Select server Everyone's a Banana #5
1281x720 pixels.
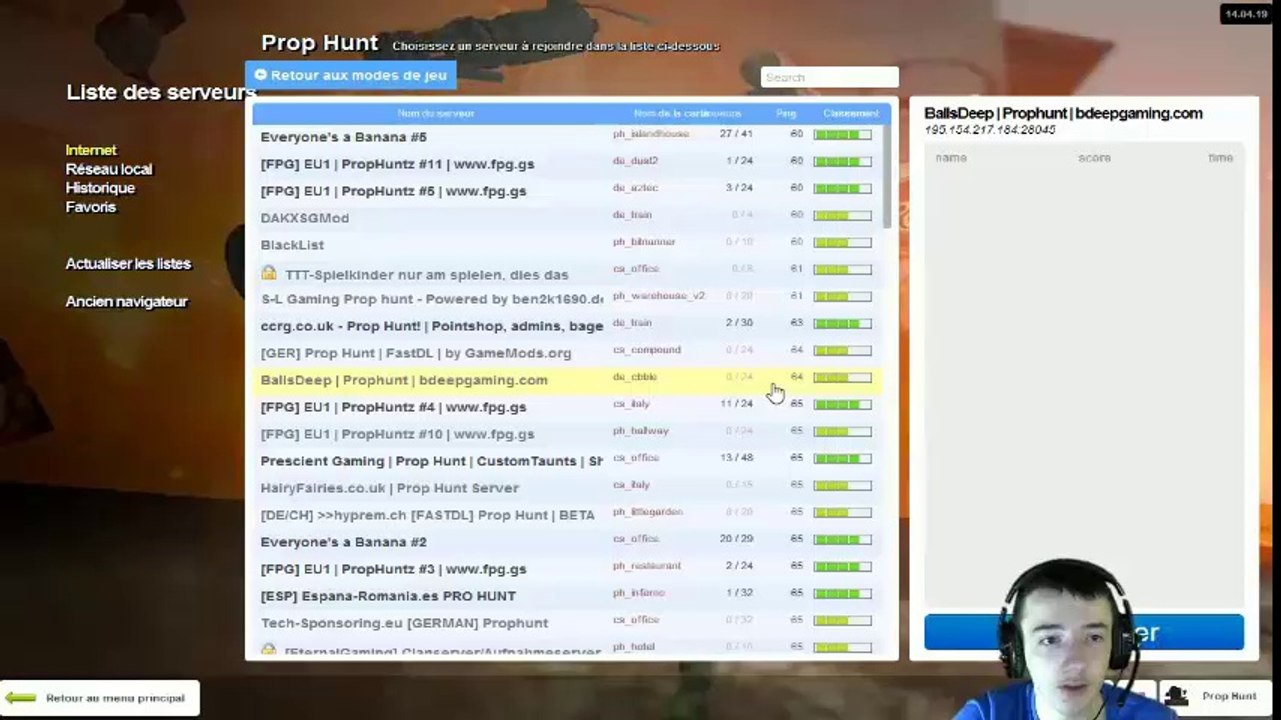[x=567, y=137]
